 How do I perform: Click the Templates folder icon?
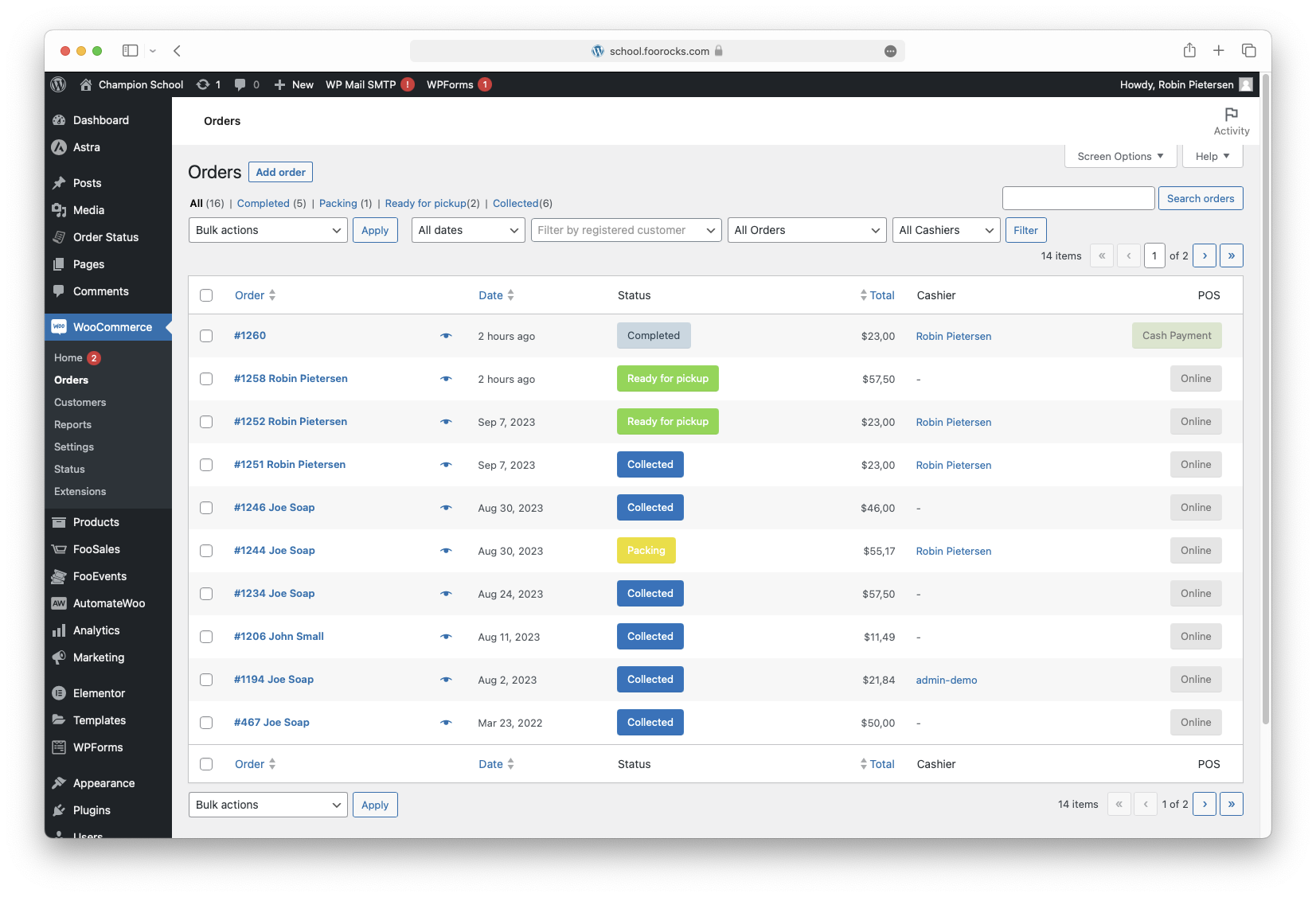click(59, 720)
